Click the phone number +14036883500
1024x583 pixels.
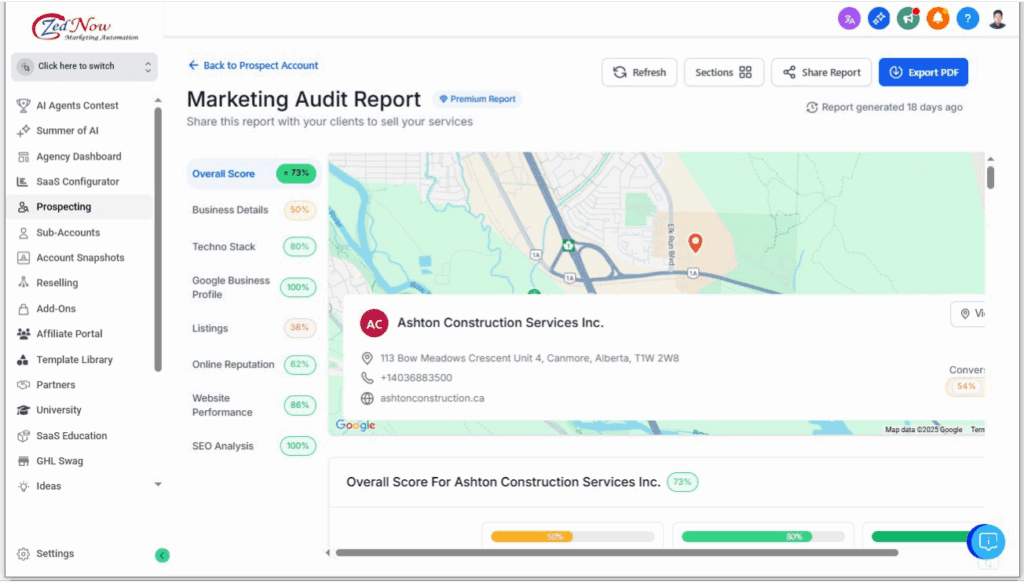point(416,378)
